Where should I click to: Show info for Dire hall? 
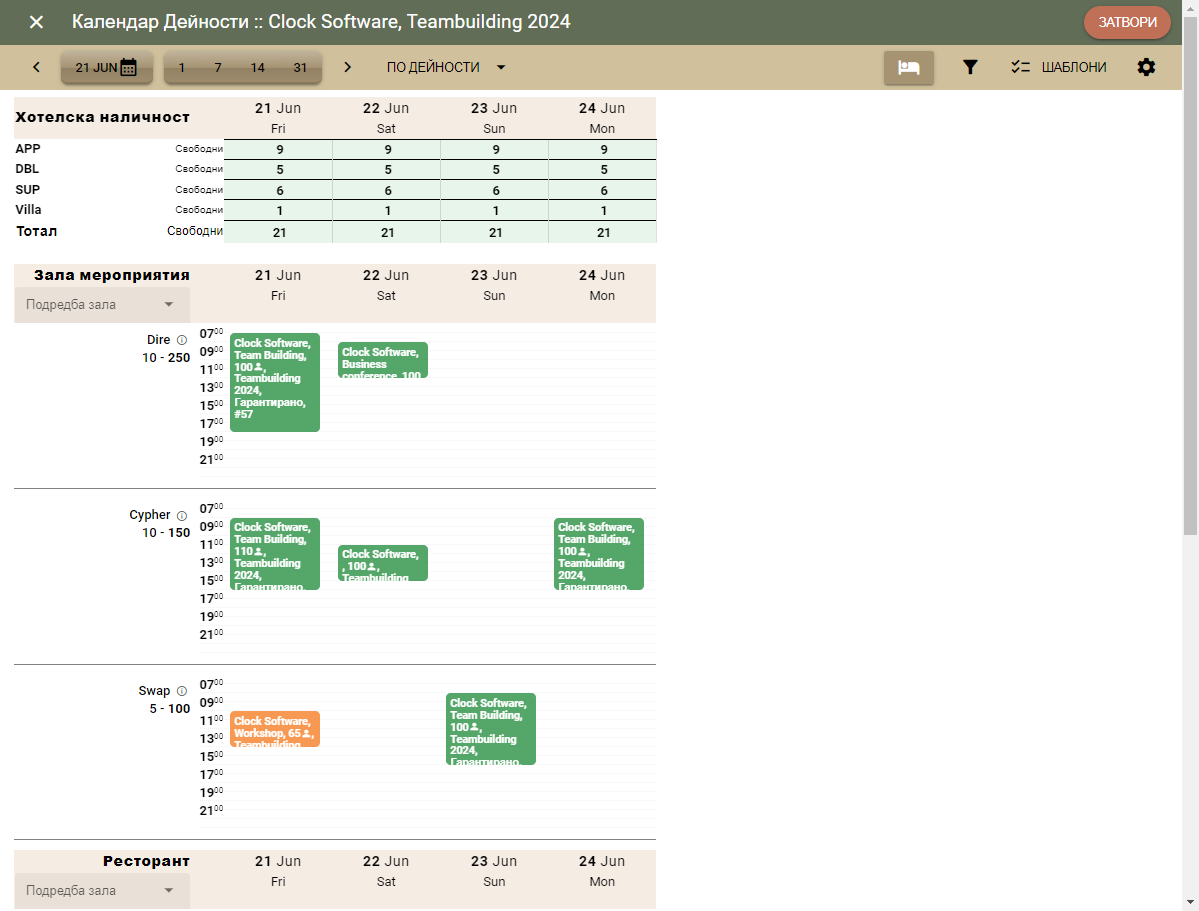(182, 340)
